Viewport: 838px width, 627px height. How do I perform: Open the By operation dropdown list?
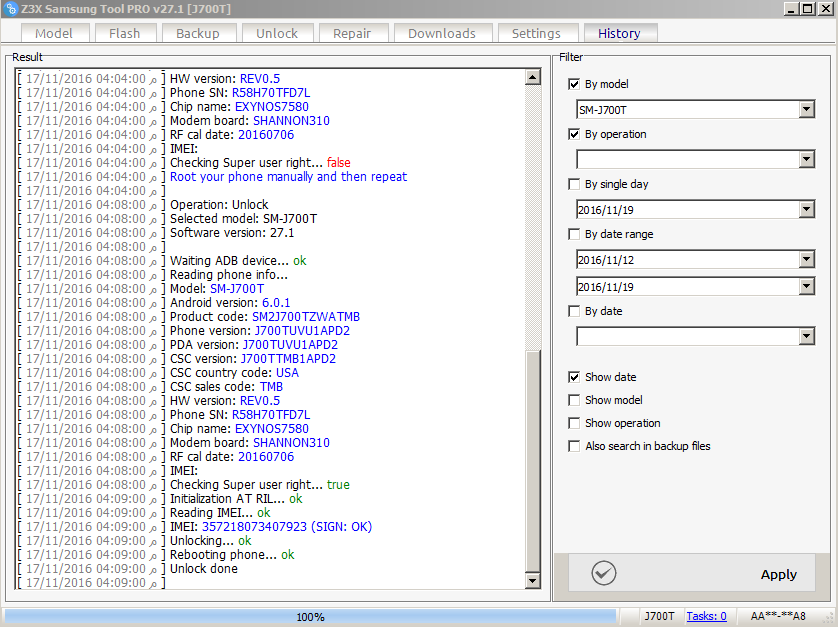coord(806,159)
